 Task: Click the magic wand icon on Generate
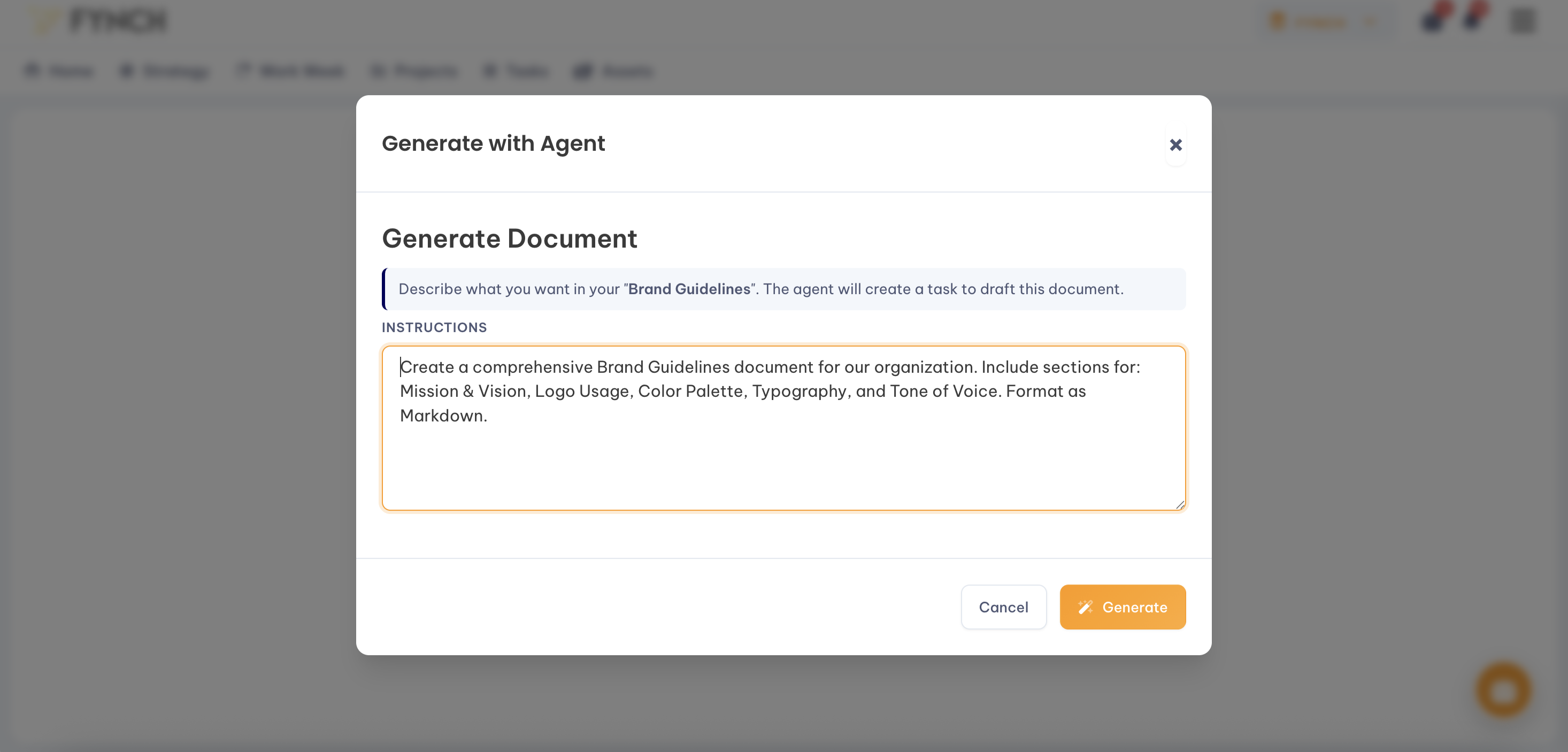click(x=1086, y=607)
